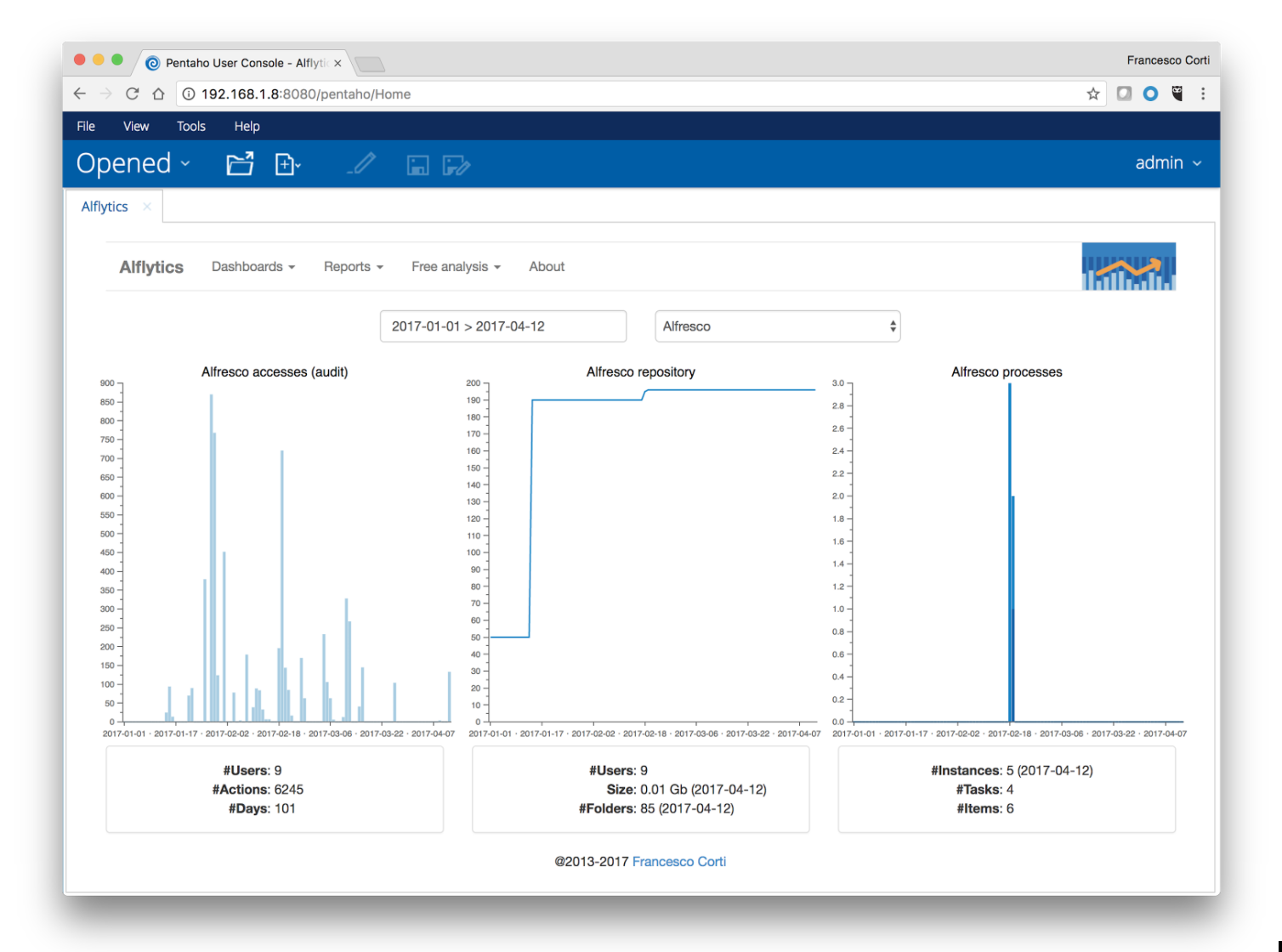The width and height of the screenshot is (1282, 952).
Task: Click the date range 2017-01-01 > 2017-04-12 field
Action: click(503, 326)
